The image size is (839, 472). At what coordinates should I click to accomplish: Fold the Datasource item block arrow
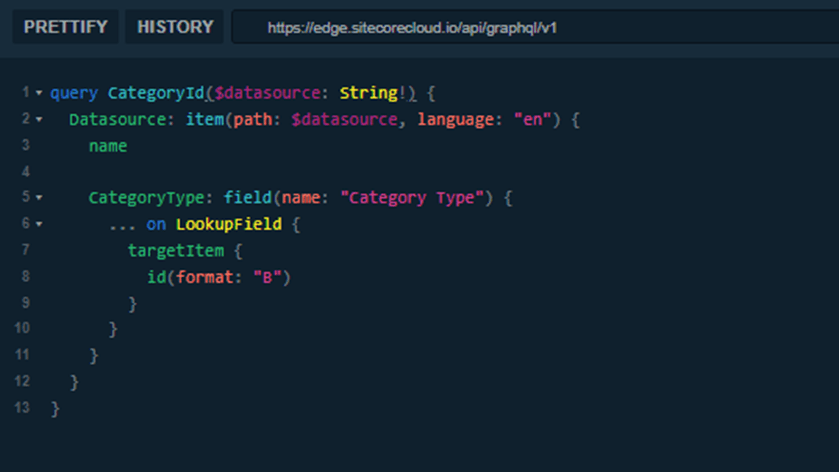(39, 119)
